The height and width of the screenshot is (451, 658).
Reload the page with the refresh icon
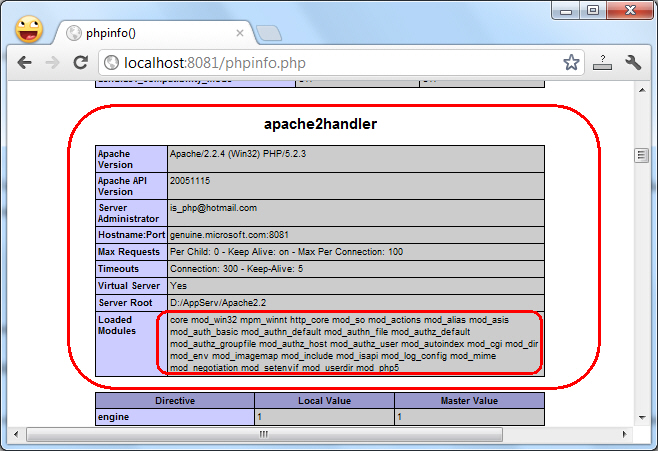click(81, 63)
